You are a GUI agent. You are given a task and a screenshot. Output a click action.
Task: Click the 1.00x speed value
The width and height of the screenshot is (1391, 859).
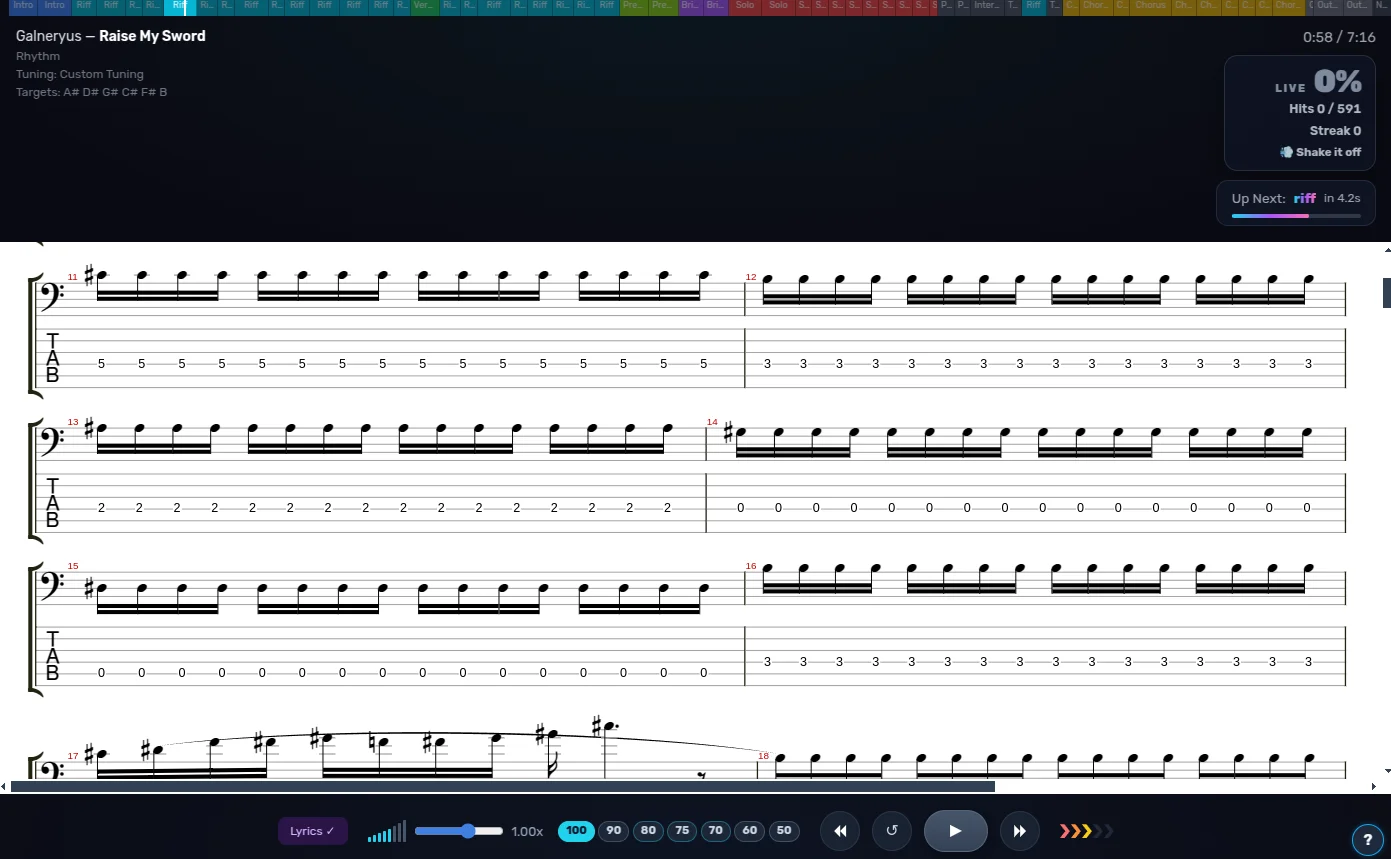(527, 831)
